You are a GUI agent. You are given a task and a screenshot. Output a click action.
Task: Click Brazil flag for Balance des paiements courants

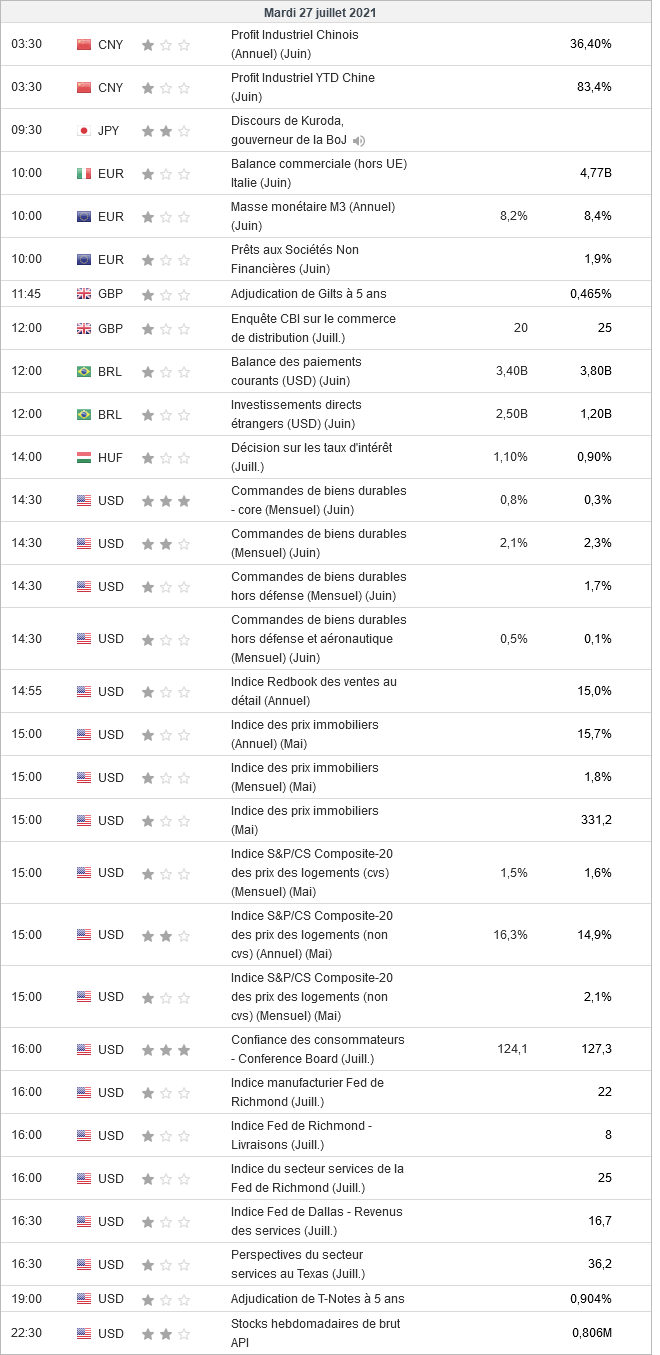tap(84, 372)
